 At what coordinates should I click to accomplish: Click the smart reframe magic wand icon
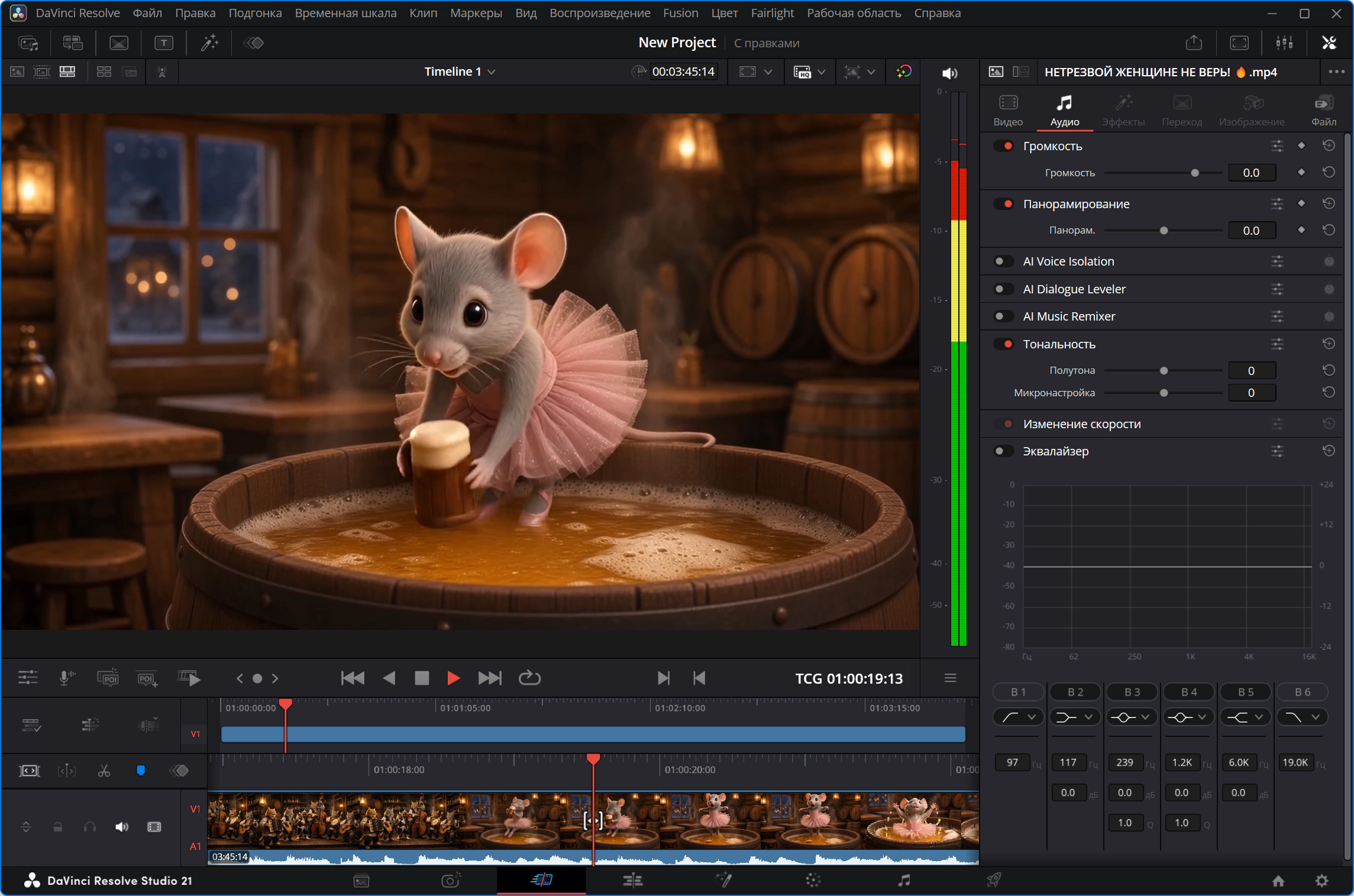click(x=209, y=43)
